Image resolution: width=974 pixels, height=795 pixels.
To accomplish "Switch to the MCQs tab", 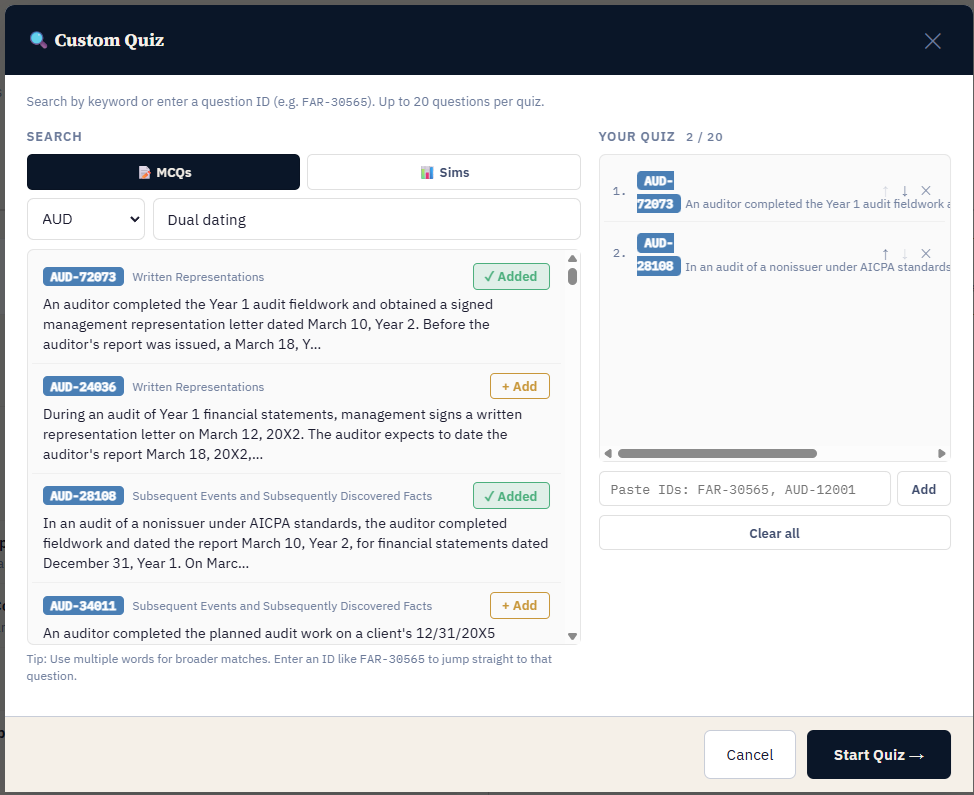I will click(x=163, y=172).
